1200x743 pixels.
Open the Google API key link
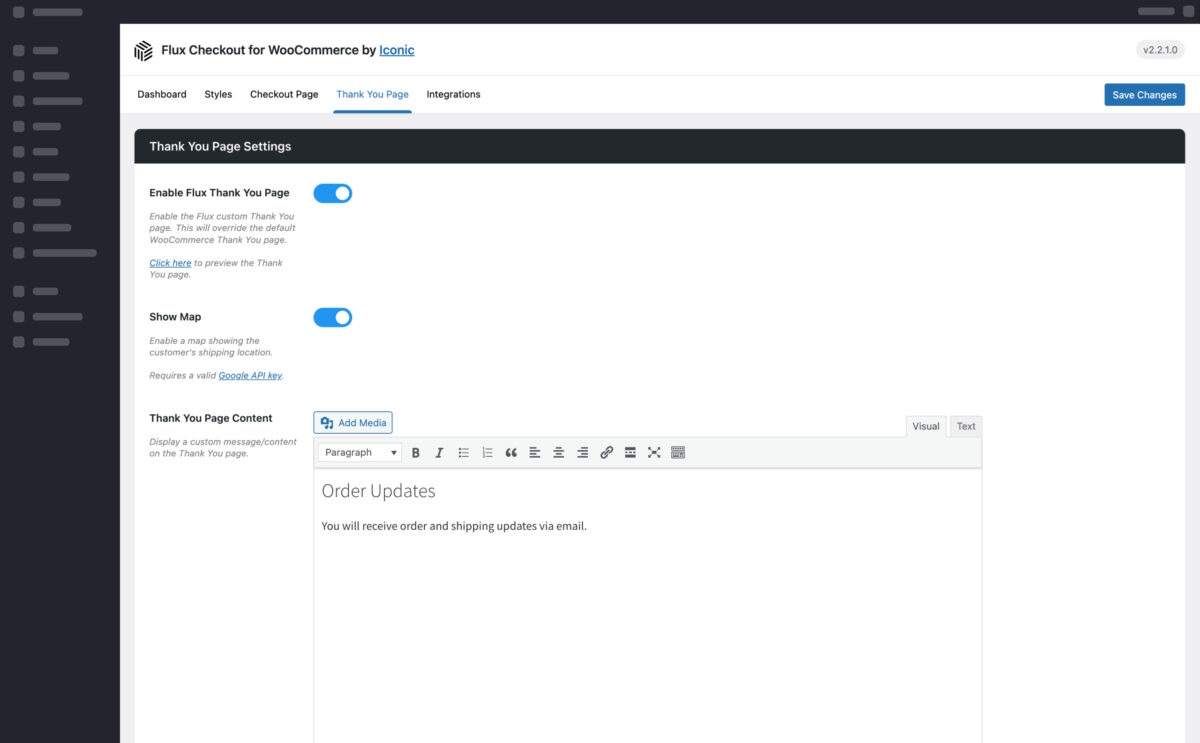(250, 376)
